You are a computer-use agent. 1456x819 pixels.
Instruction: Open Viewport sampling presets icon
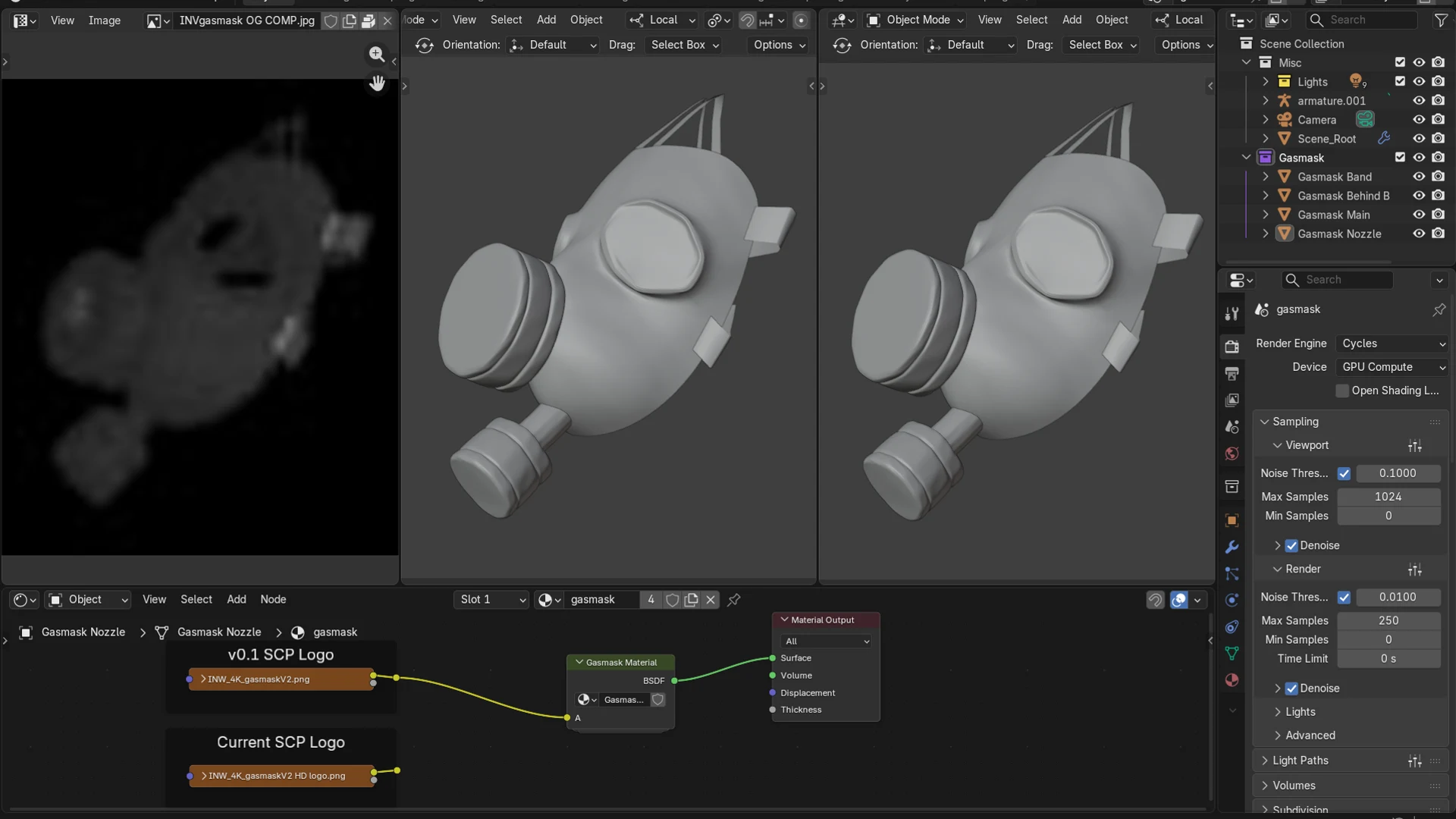(x=1415, y=446)
